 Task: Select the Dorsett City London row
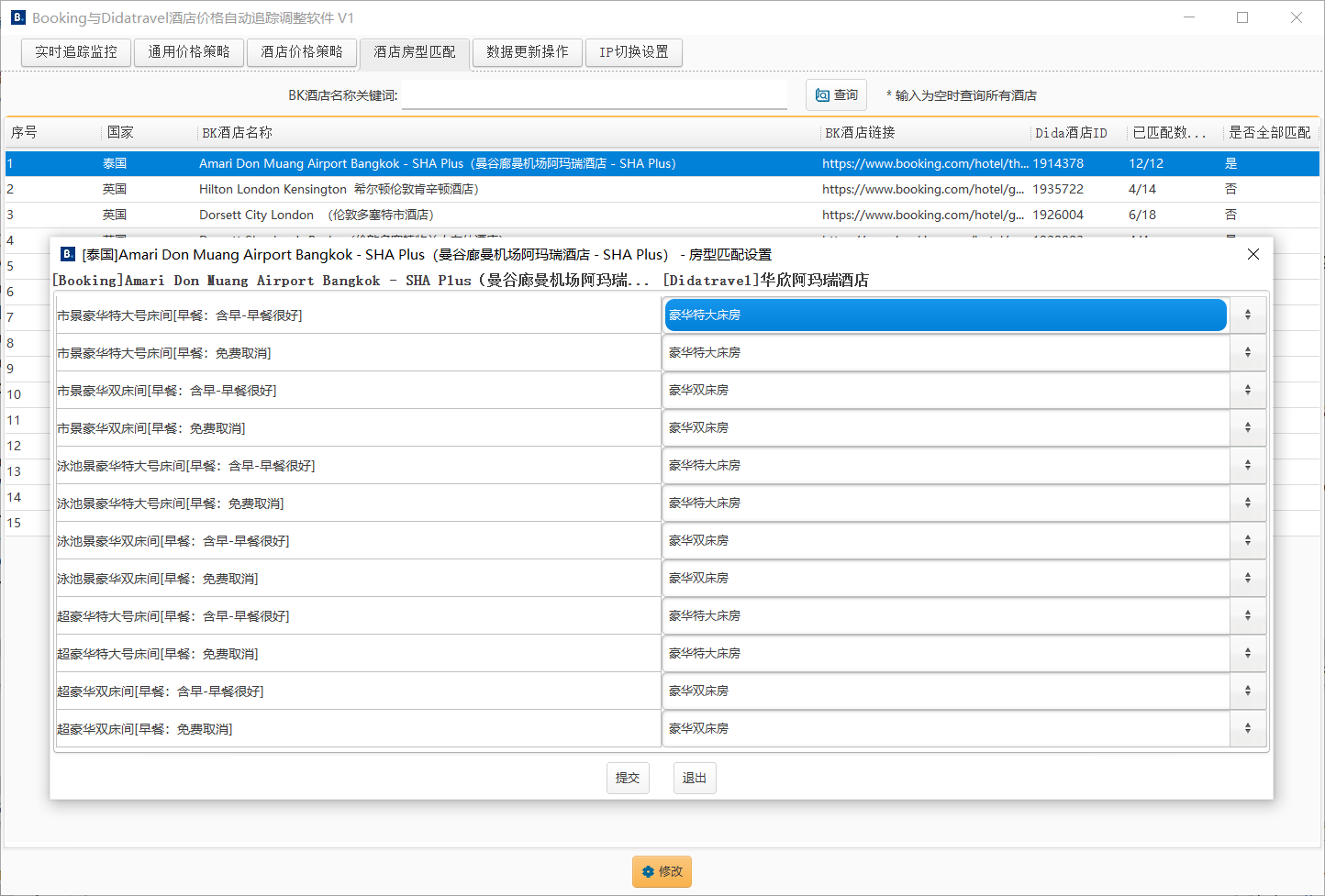point(662,215)
